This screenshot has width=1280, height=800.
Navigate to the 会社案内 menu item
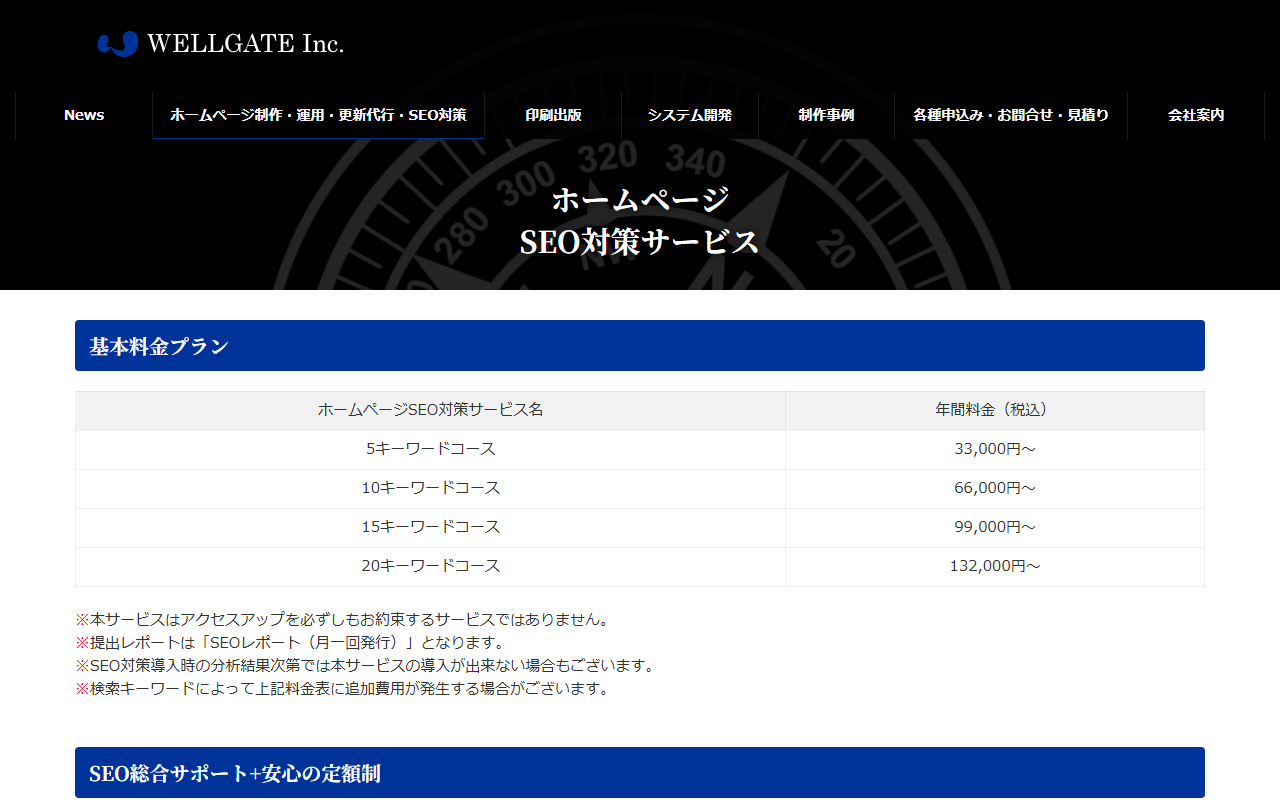[1196, 115]
